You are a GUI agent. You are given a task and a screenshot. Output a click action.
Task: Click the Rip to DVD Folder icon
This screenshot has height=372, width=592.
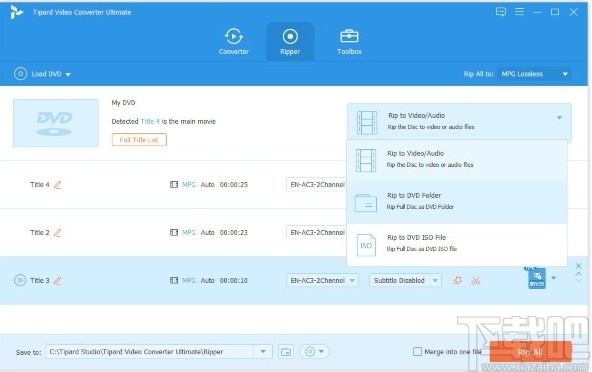(366, 203)
